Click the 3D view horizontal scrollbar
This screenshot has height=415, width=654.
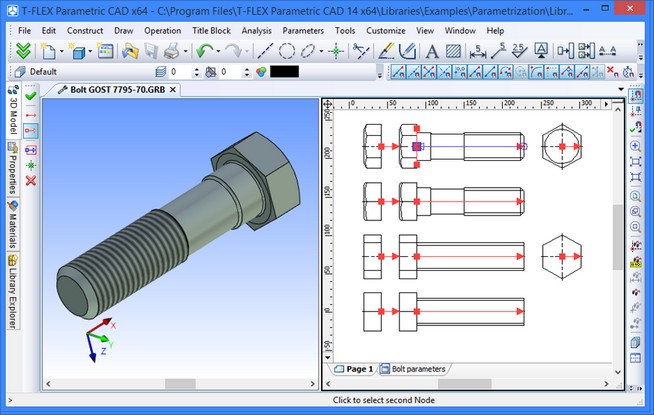click(180, 386)
